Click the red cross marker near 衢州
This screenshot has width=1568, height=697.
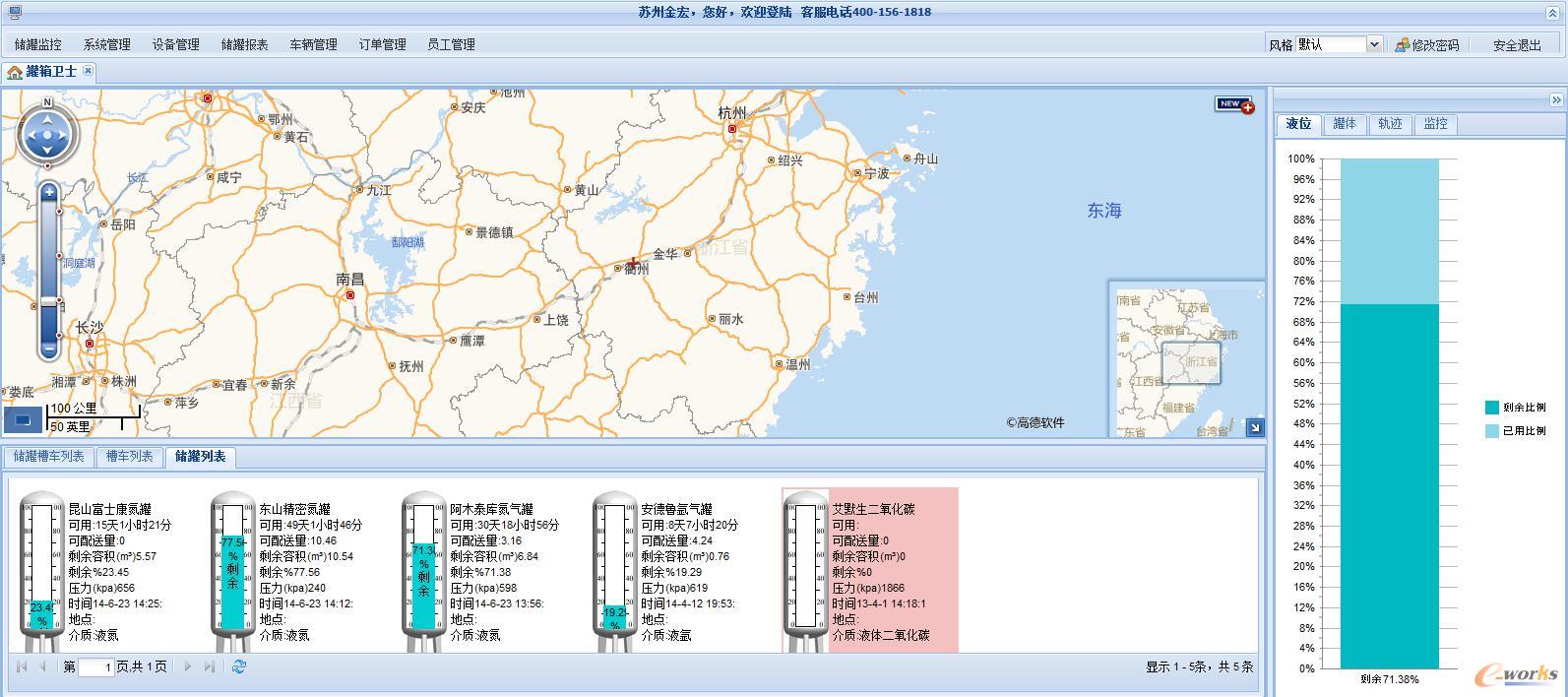point(633,262)
